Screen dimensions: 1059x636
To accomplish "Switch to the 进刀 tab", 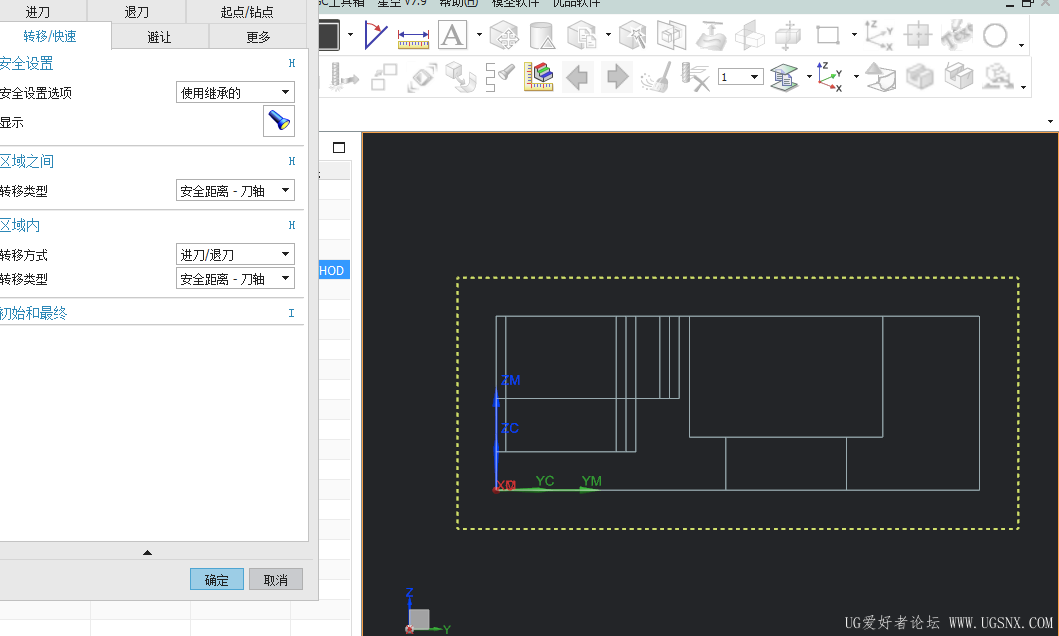I will pos(38,12).
